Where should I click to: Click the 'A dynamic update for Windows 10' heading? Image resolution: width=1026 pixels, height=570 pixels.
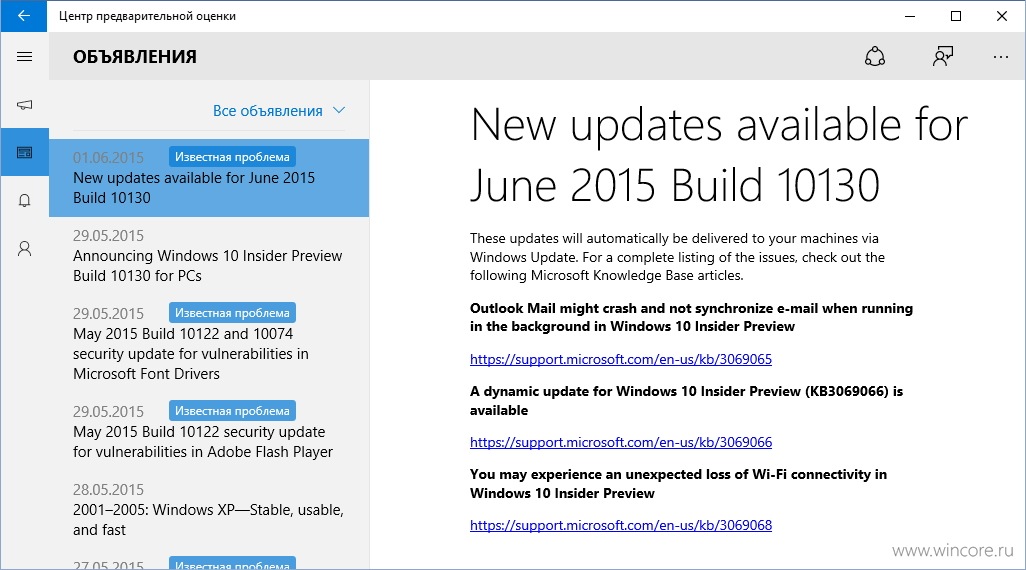tap(686, 401)
